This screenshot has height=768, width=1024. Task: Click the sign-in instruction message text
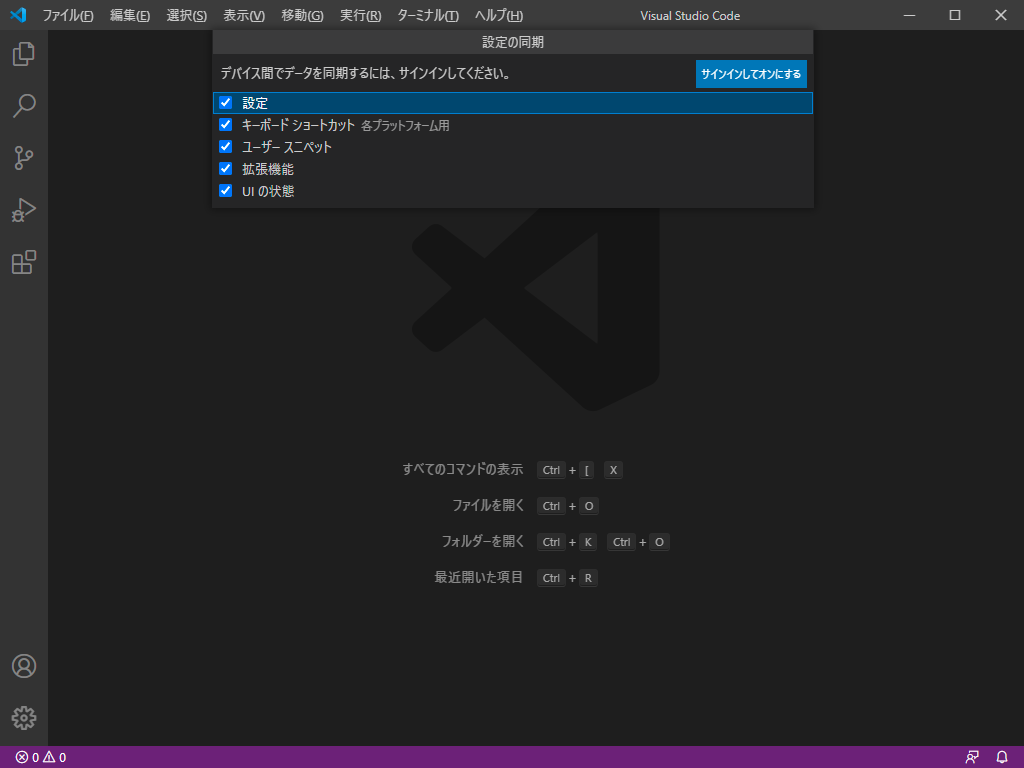(x=366, y=74)
